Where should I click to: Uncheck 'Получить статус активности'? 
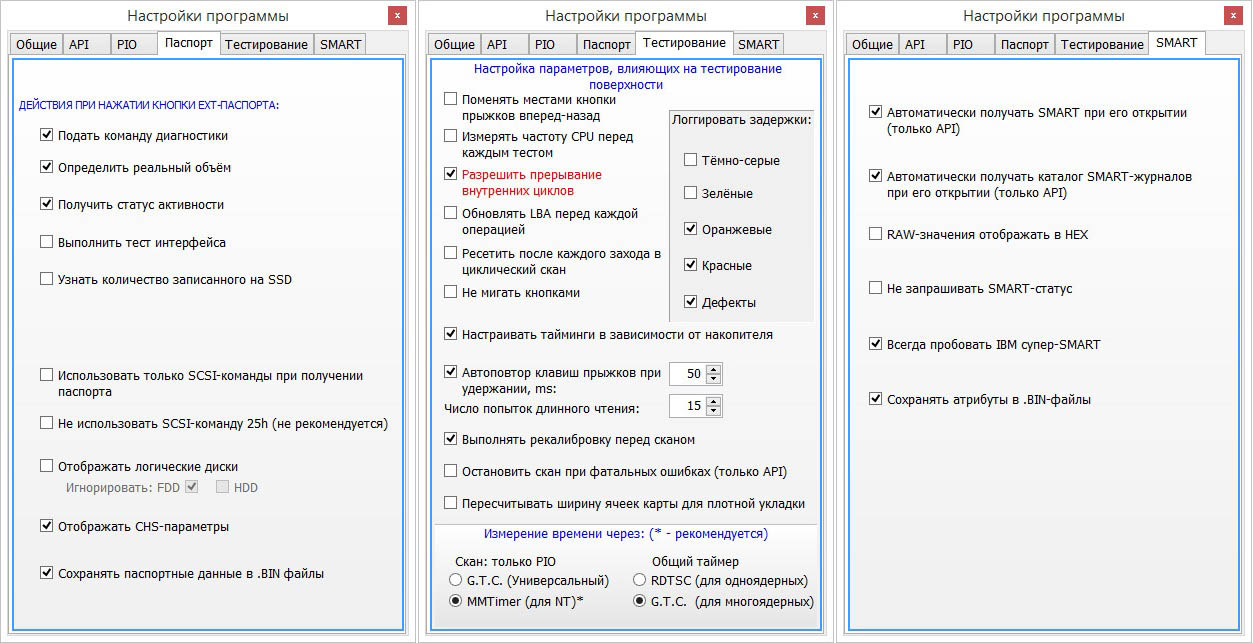tap(46, 204)
